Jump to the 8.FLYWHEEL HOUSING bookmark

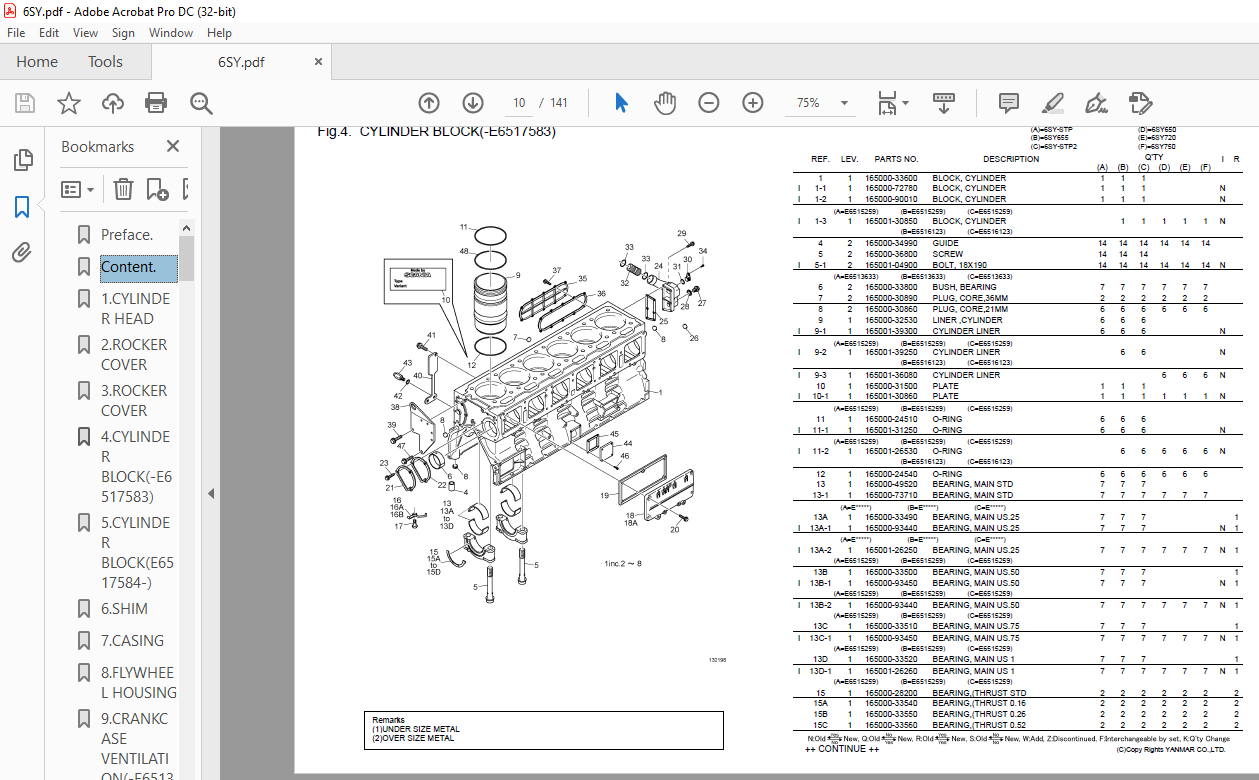point(138,683)
